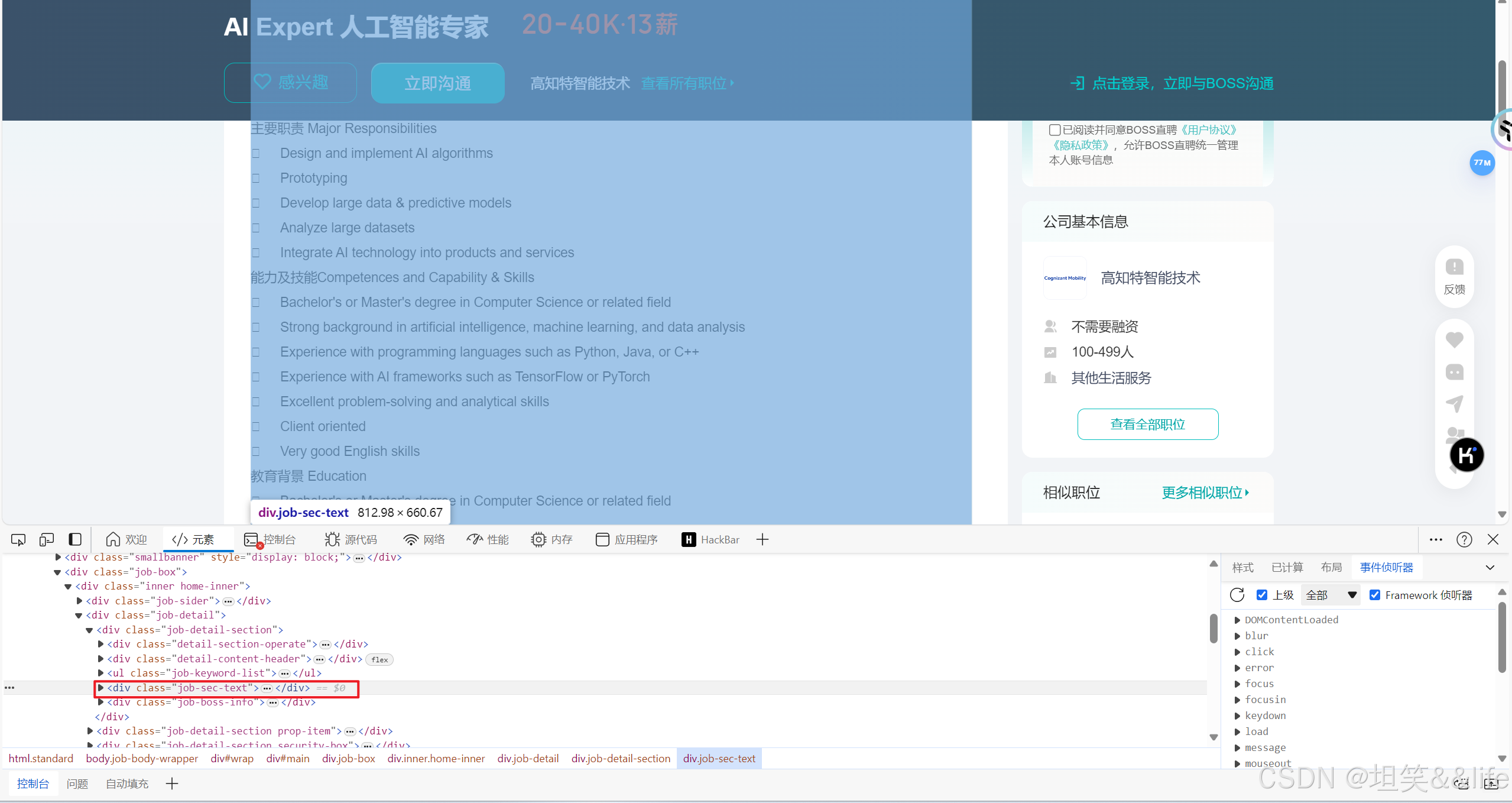Image resolution: width=1512 pixels, height=803 pixels.
Task: Select div.job-detail in the breadcrumb
Action: 528,759
